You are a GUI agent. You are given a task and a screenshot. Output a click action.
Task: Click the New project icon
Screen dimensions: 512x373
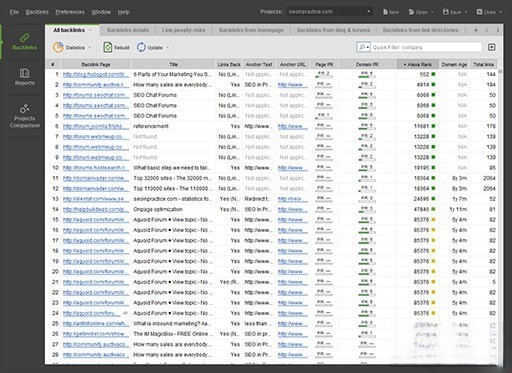(385, 12)
